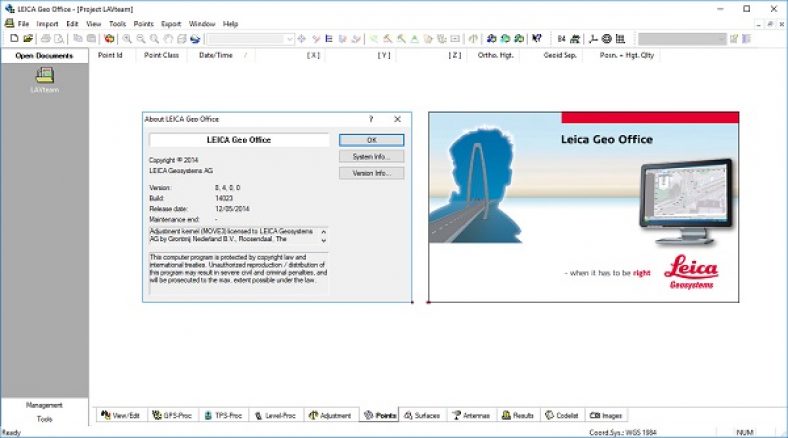
Task: Open the empty toolbar combo box near zoom tools
Action: click(x=250, y=39)
